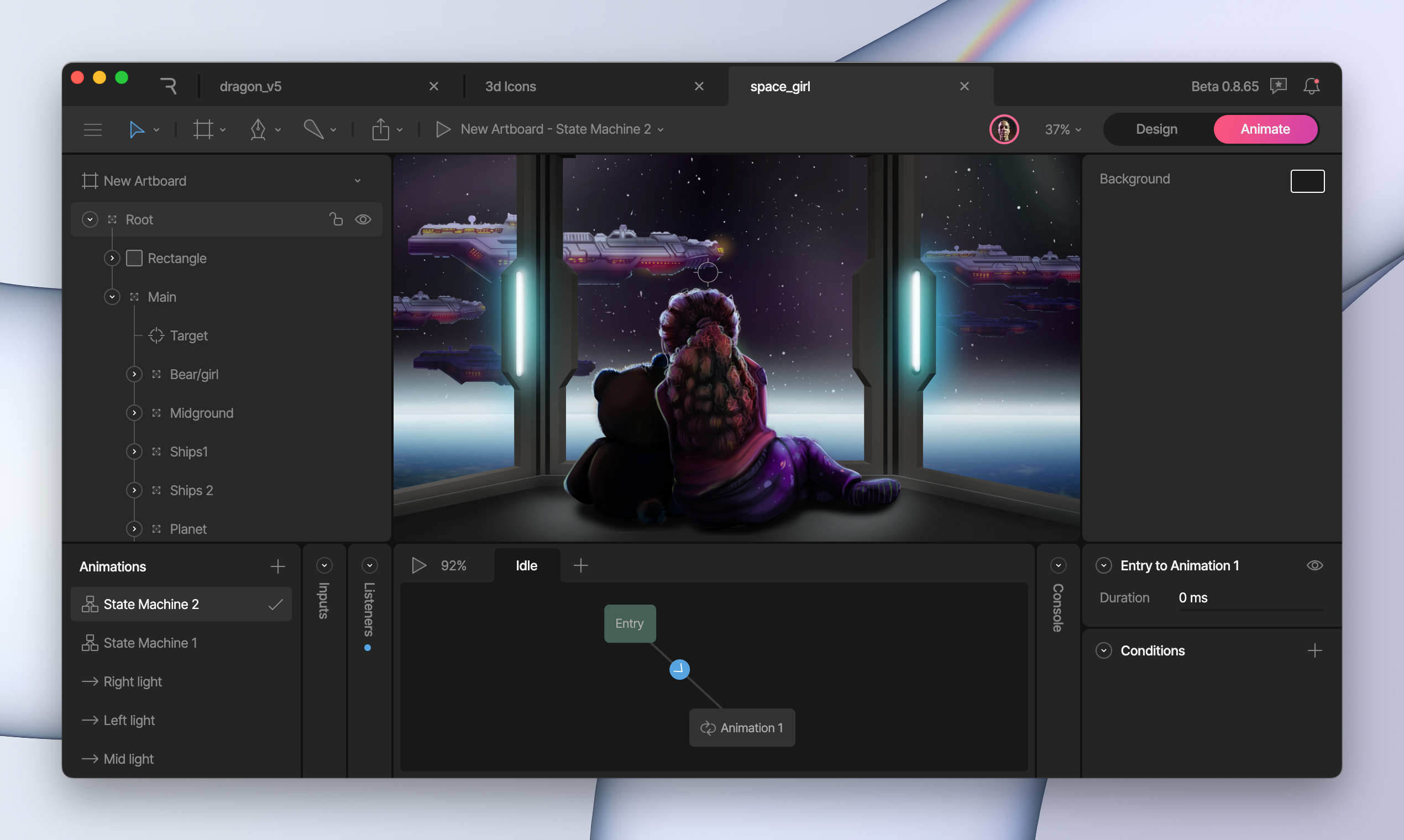Expand the Rectangle tree node
Screen dimensions: 1404x840
tap(112, 258)
